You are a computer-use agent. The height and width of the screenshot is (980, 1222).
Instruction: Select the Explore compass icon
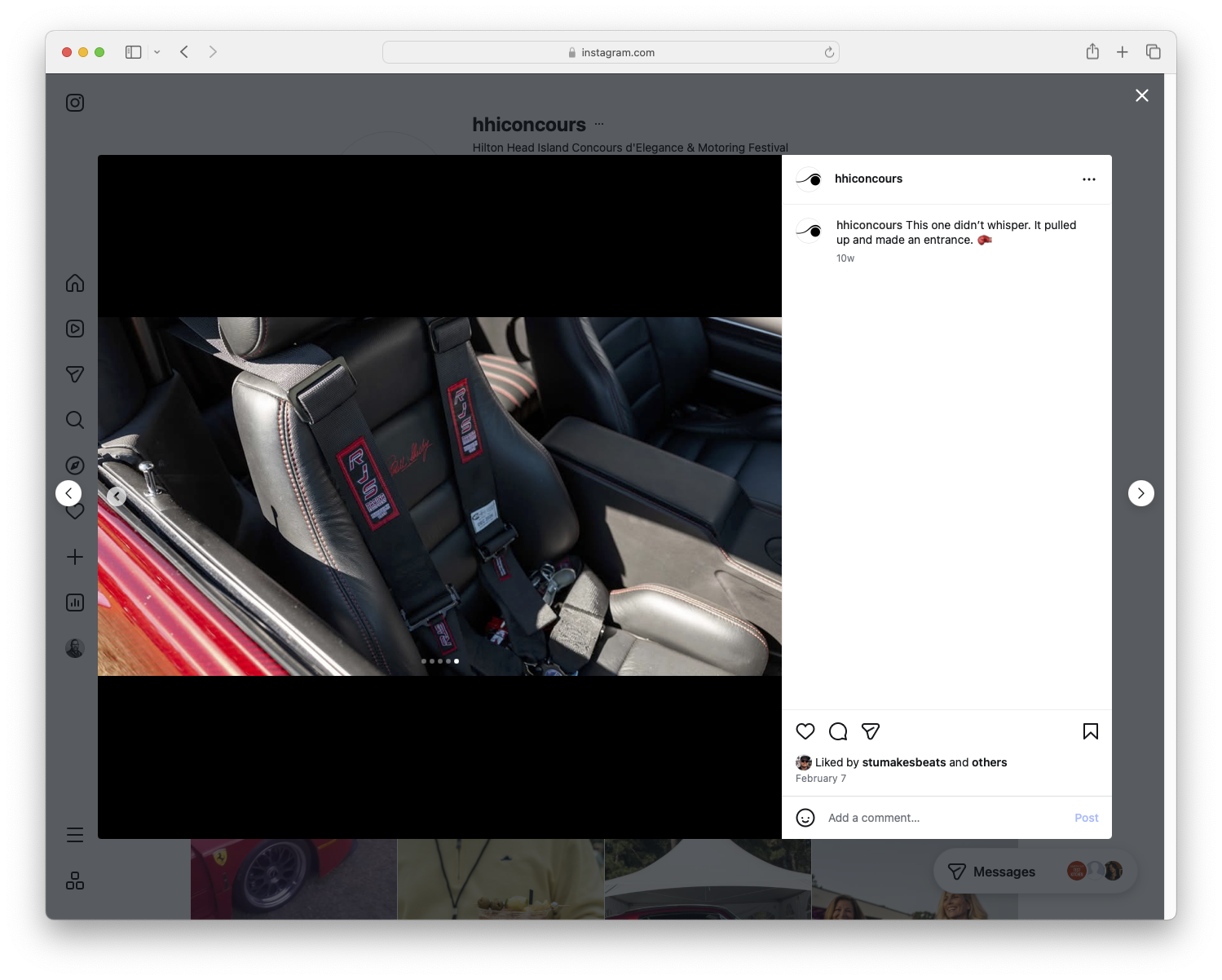pos(75,465)
